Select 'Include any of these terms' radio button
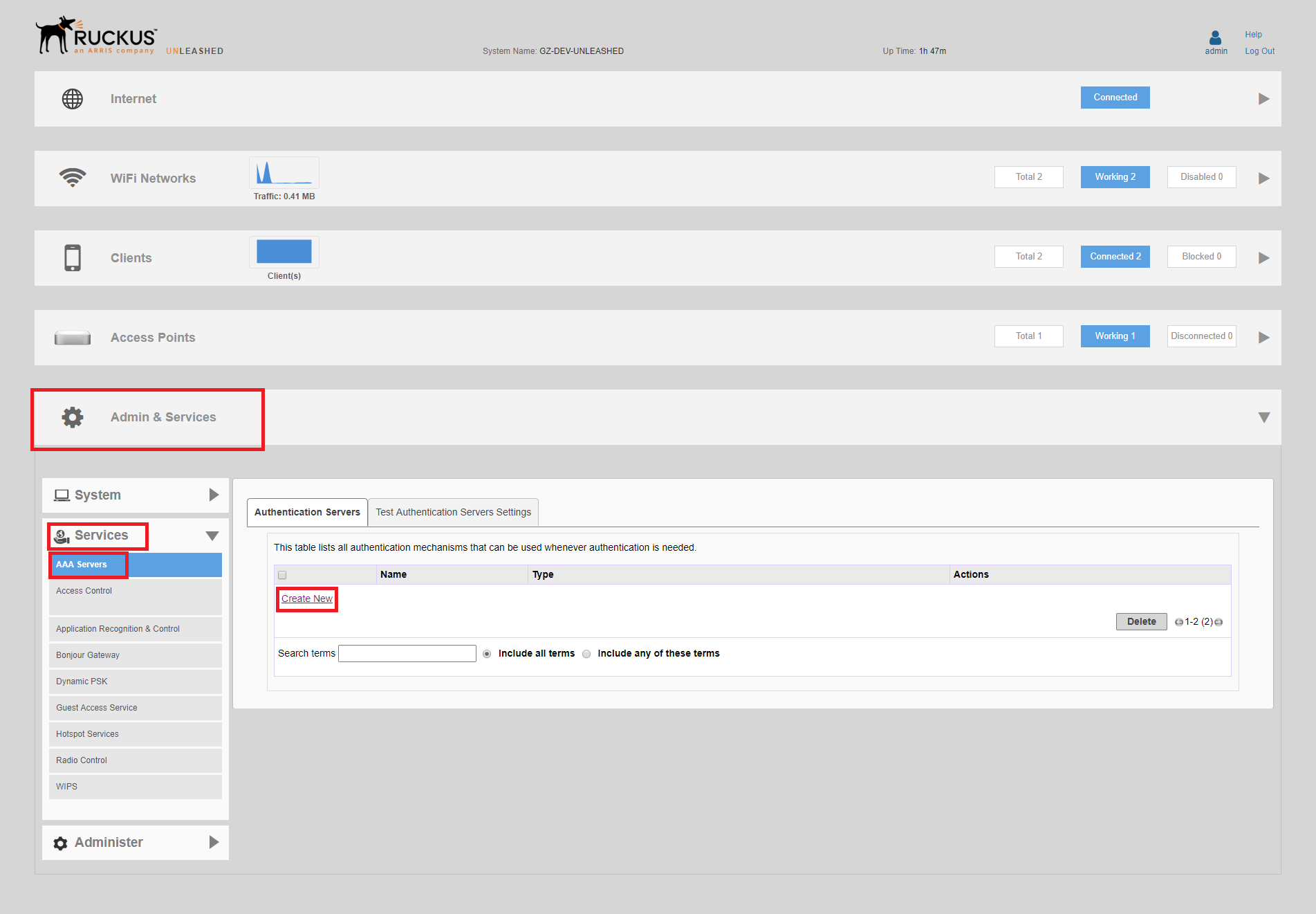 pos(586,654)
